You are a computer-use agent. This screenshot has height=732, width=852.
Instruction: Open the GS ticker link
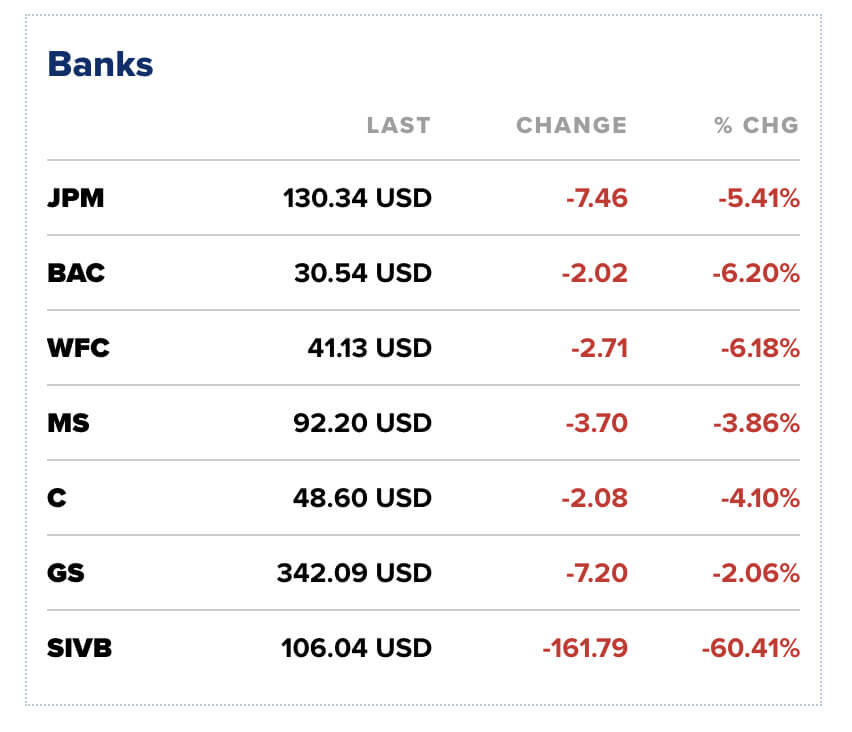pyautogui.click(x=66, y=573)
